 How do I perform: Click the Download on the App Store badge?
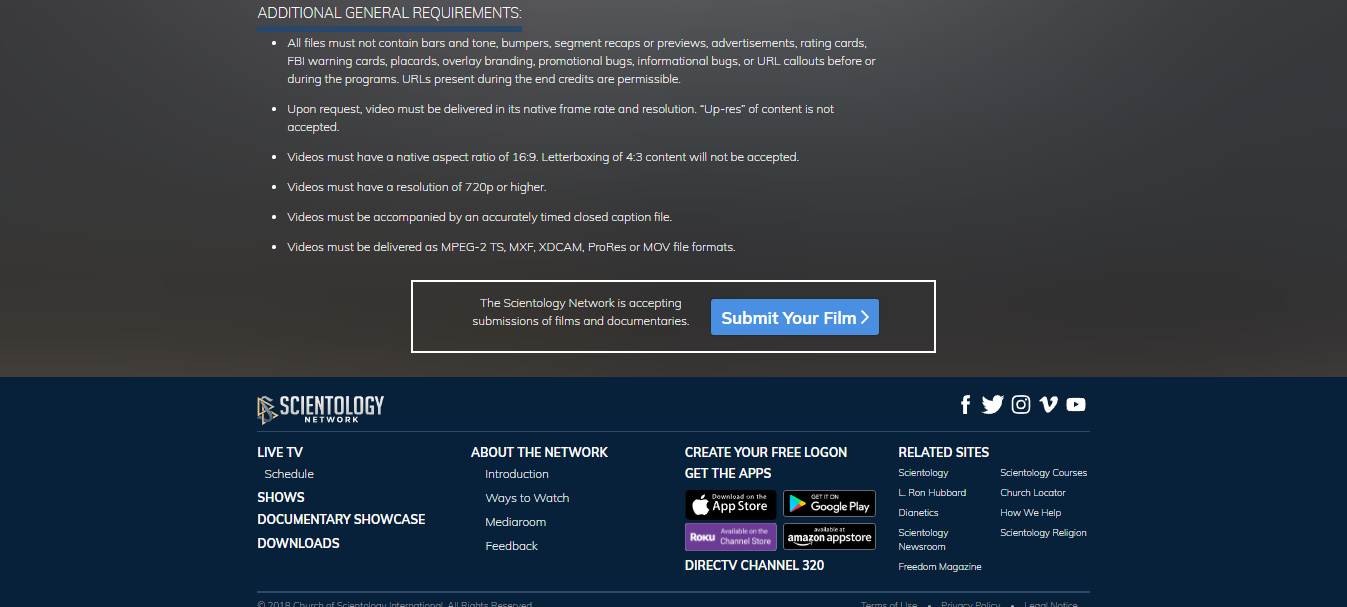coord(730,503)
